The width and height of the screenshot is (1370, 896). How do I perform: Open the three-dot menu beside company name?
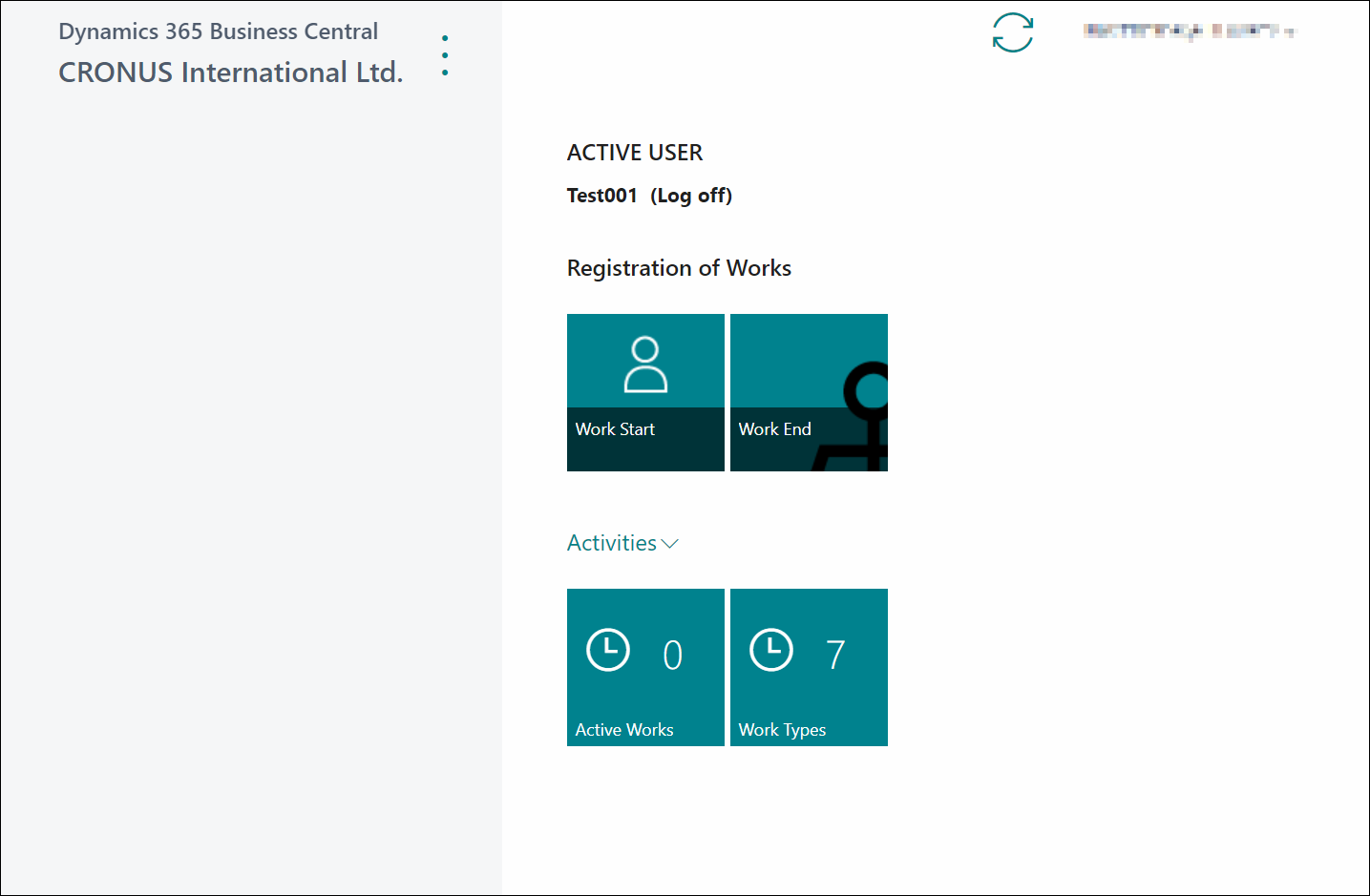(x=445, y=55)
